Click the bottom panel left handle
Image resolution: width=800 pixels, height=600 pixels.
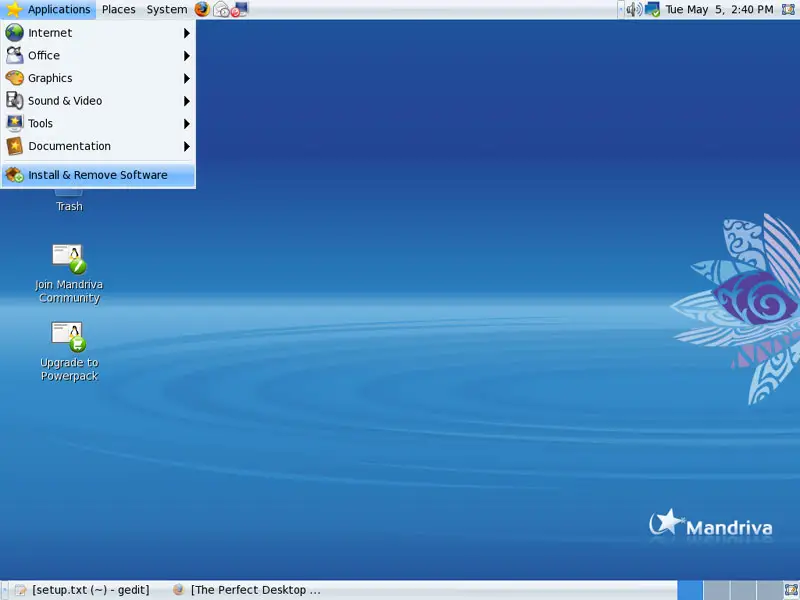click(5, 590)
